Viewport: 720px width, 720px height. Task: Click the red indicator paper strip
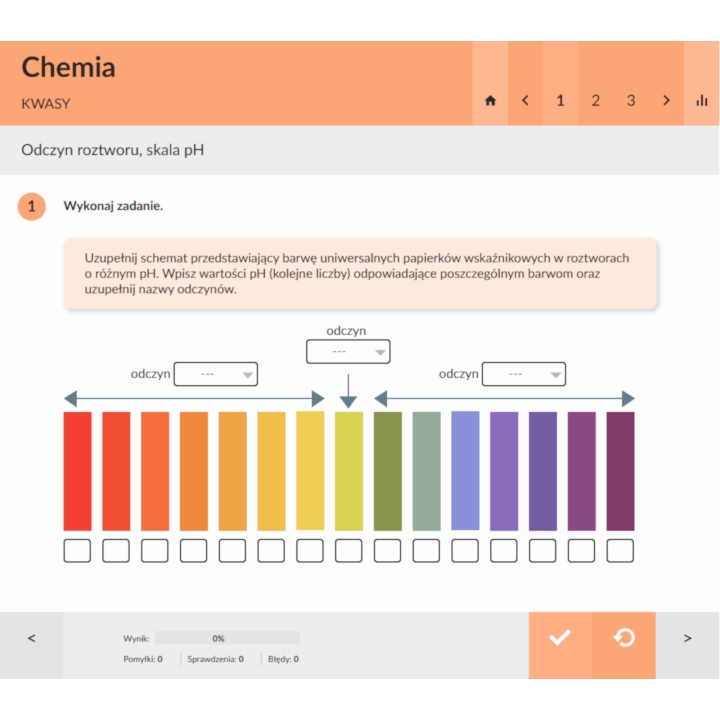tap(77, 470)
